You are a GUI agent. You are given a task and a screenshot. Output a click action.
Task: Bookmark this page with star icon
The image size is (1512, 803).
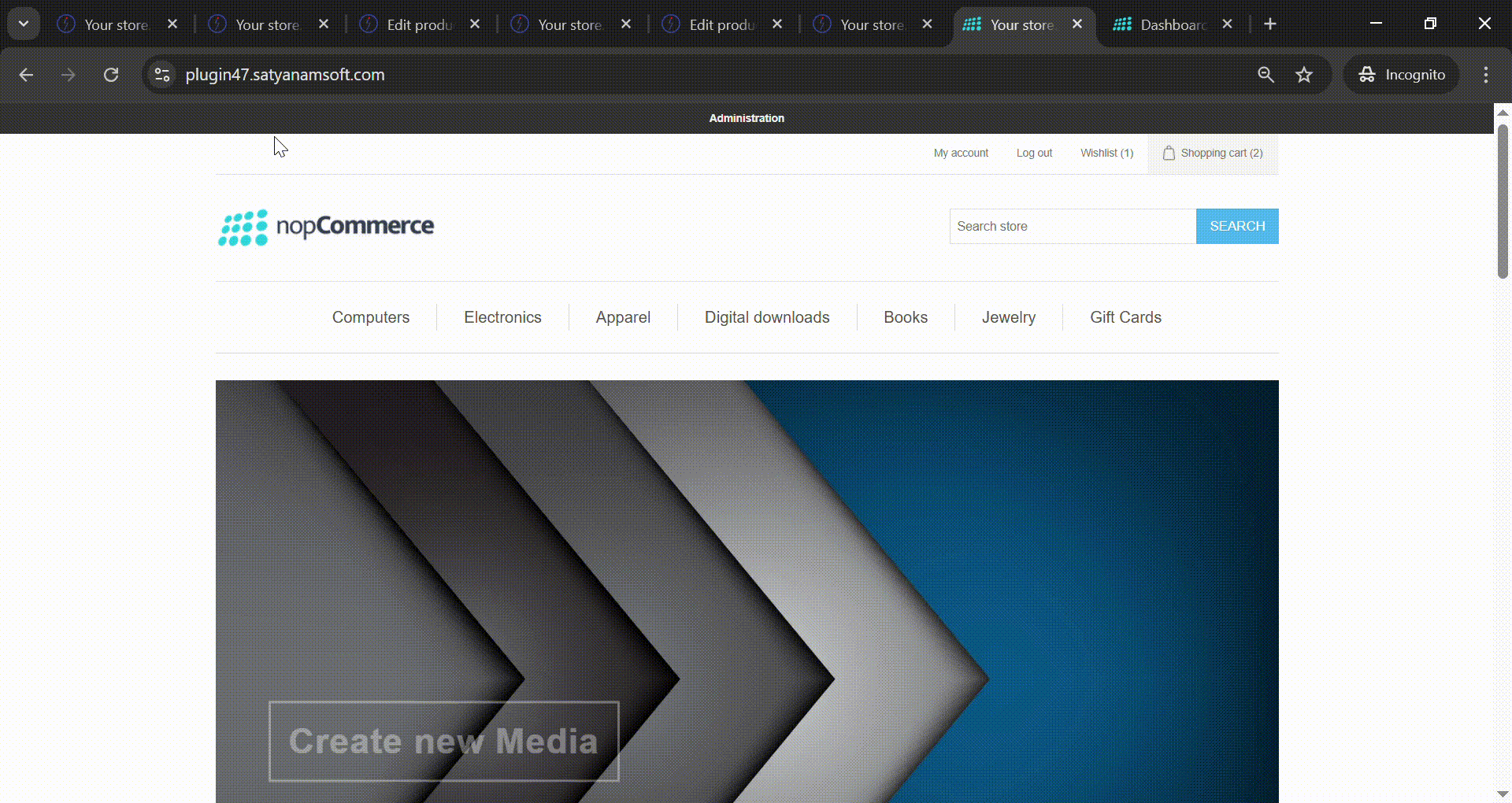coord(1304,75)
